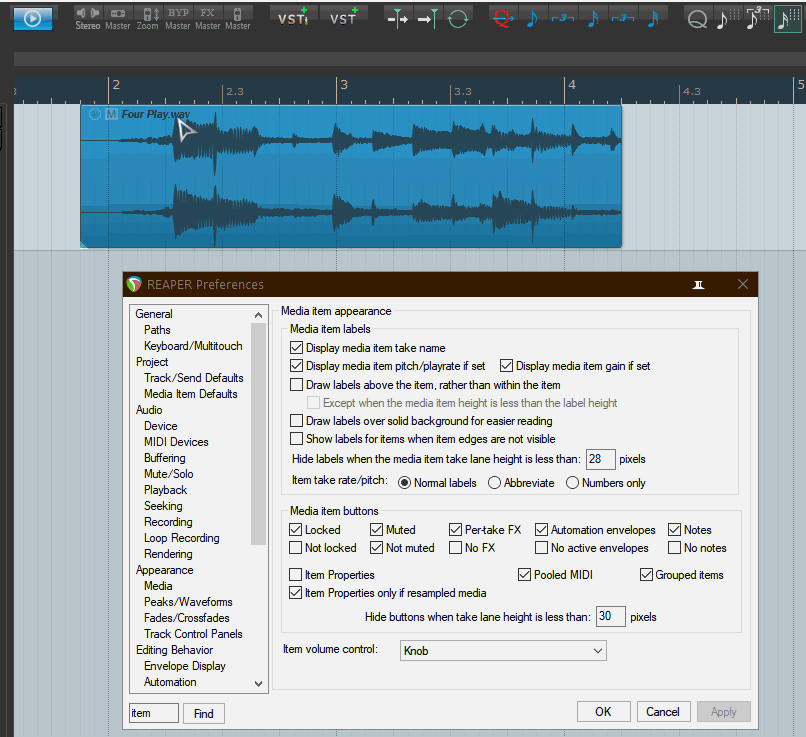Enable Draw labels above the item option
Viewport: 806px width, 737px height.
point(296,385)
